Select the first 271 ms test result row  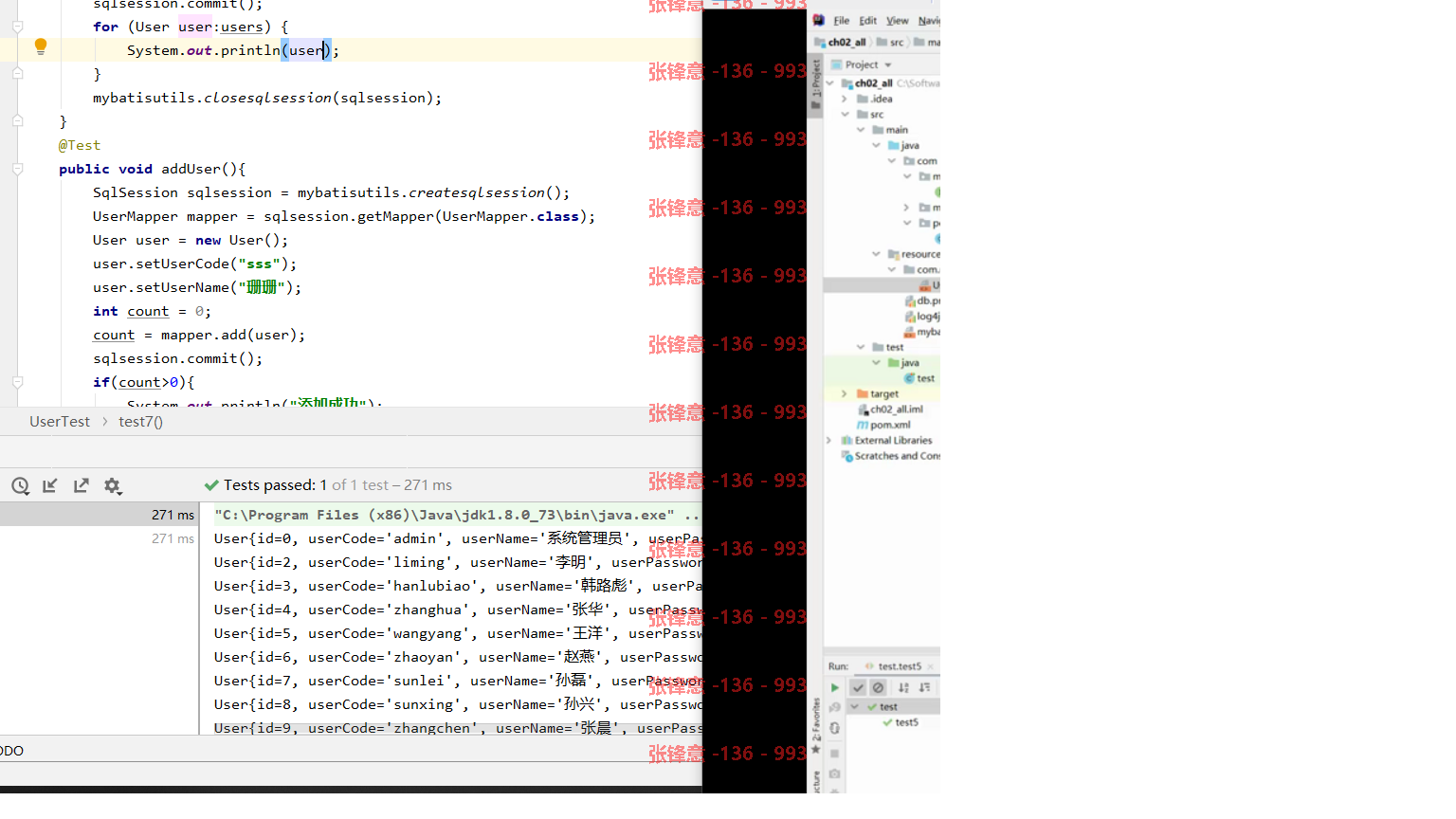(99, 515)
